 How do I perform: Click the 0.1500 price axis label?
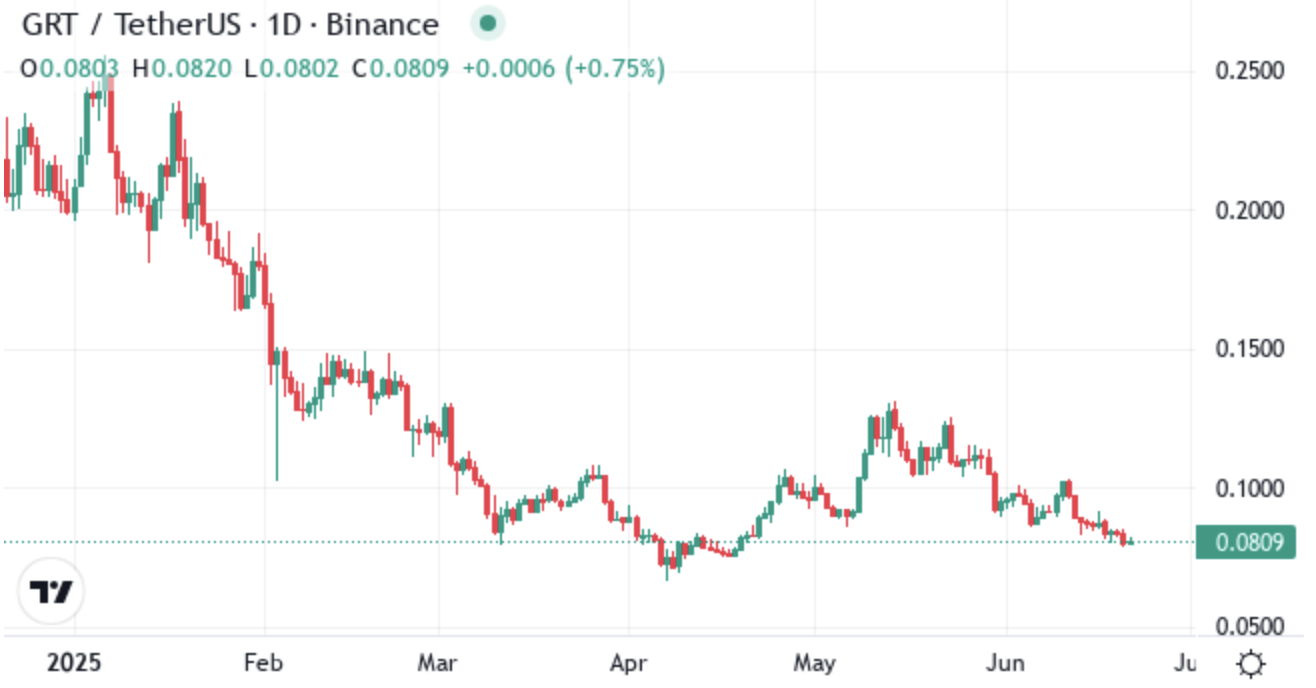click(1248, 349)
